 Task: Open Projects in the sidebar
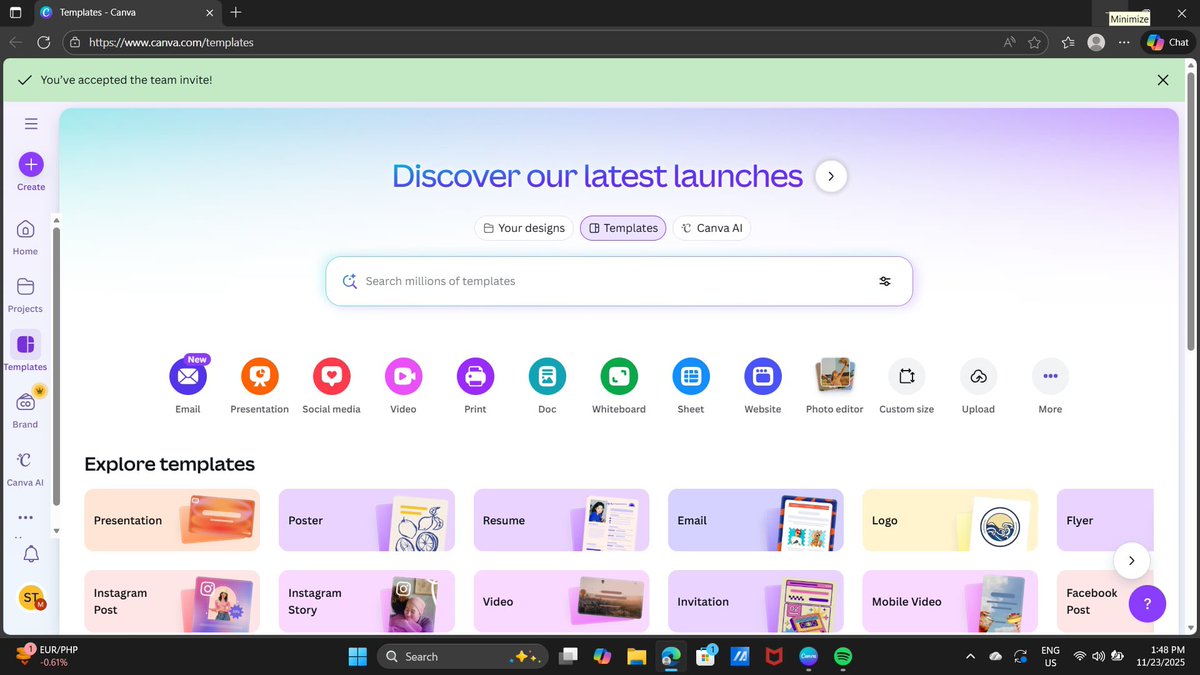(25, 296)
